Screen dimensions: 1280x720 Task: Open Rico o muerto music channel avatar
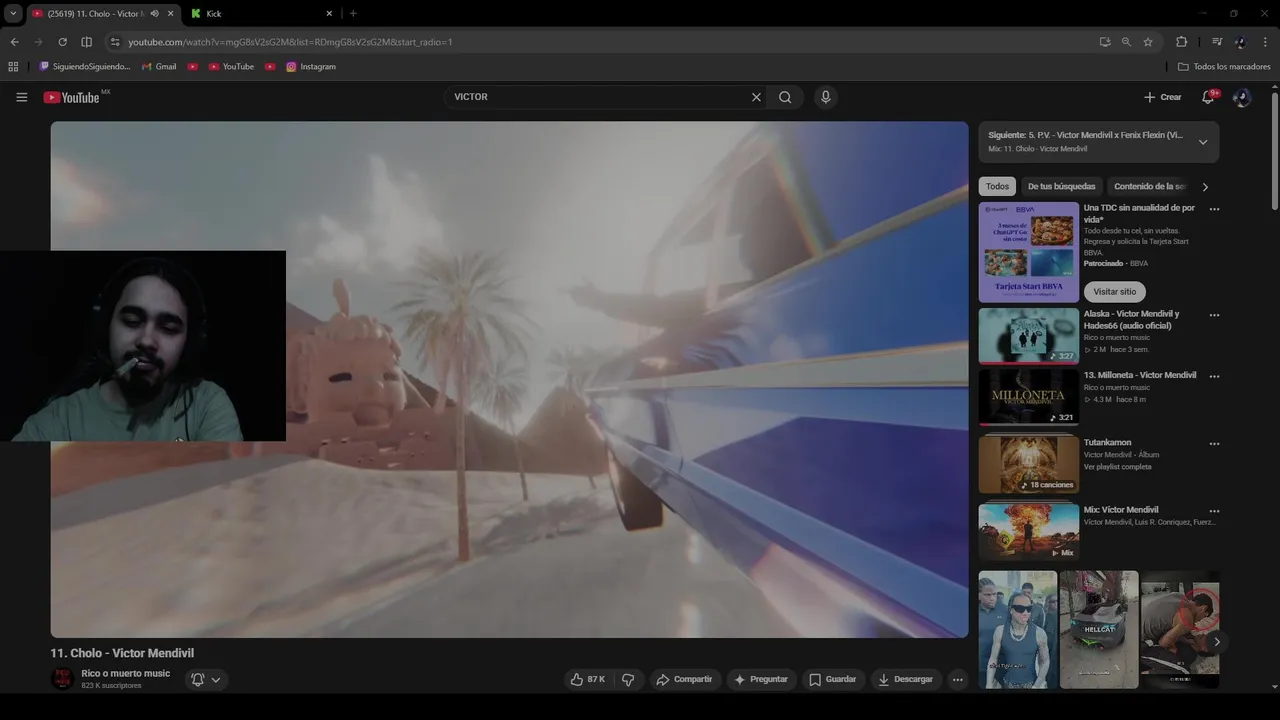coord(62,679)
